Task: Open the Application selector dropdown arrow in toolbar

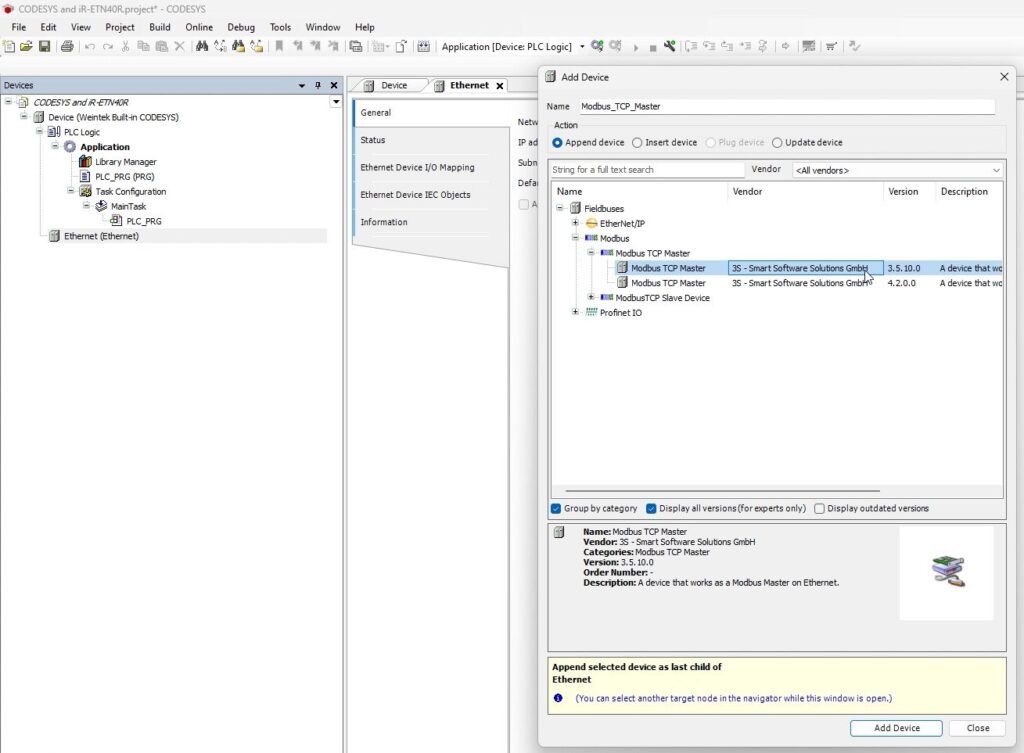Action: pos(582,46)
